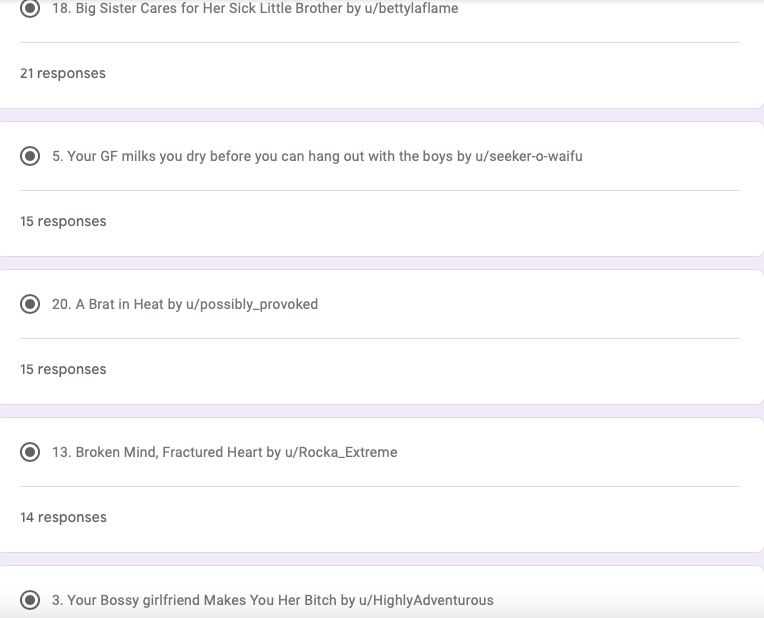Select the radio button for option 5

[31, 157]
